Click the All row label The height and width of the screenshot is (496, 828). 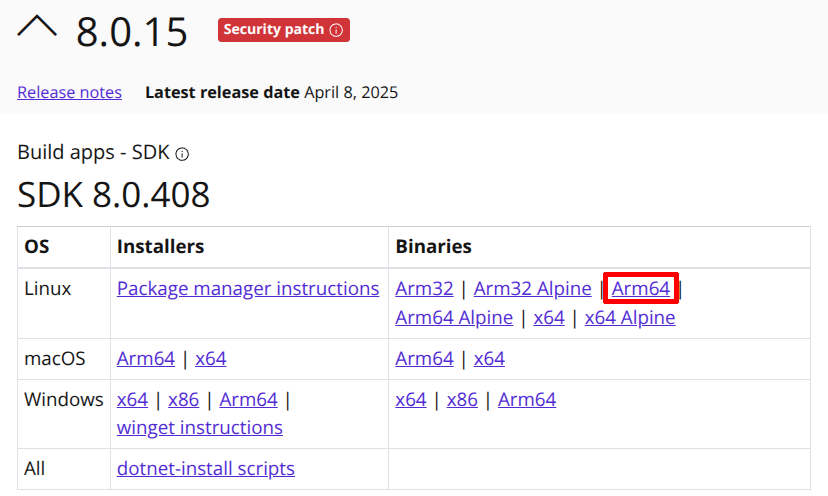34,469
